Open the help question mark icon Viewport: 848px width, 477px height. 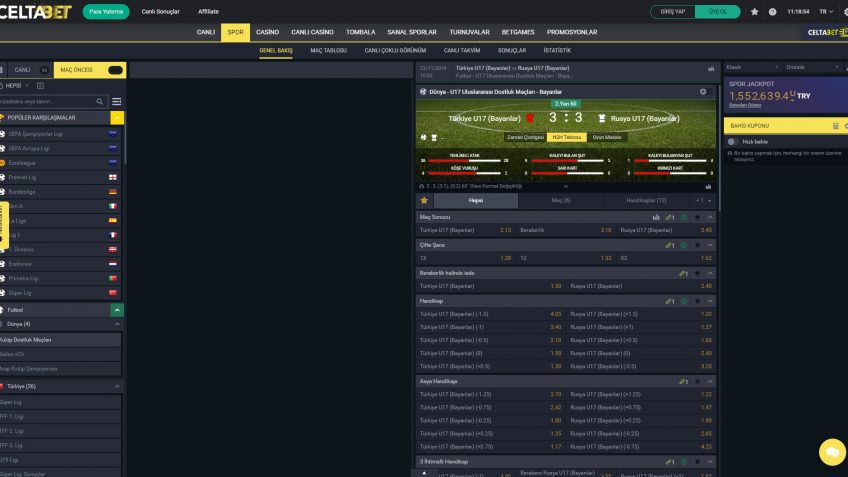pos(770,11)
